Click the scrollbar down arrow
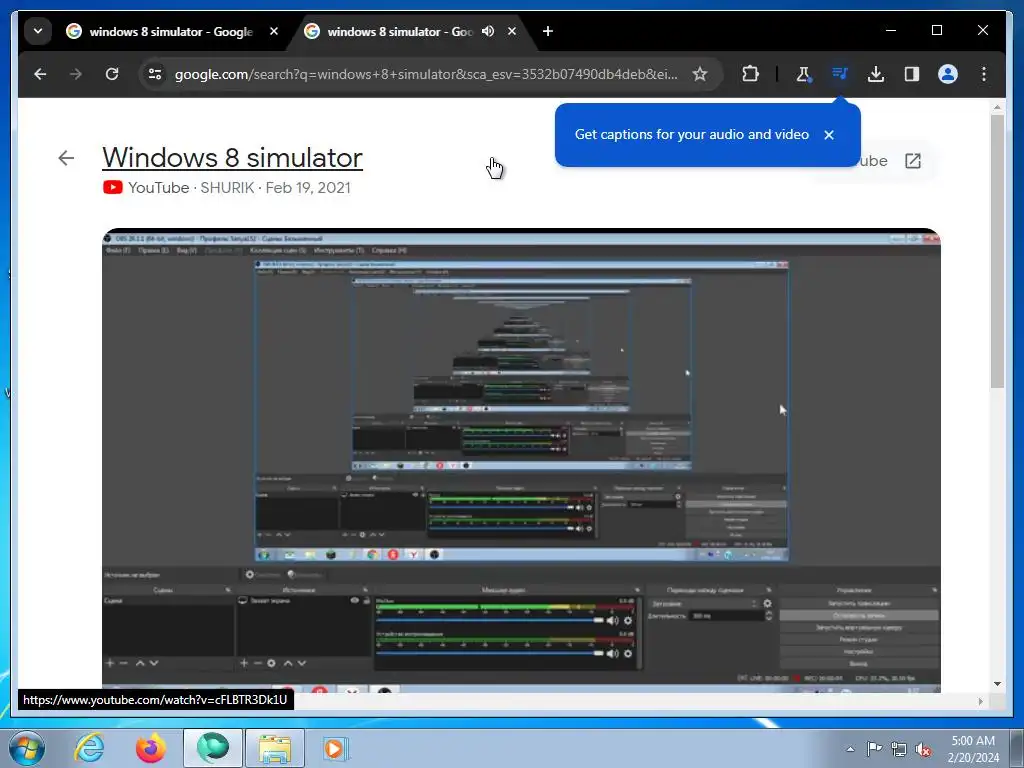This screenshot has height=768, width=1024. 997,684
